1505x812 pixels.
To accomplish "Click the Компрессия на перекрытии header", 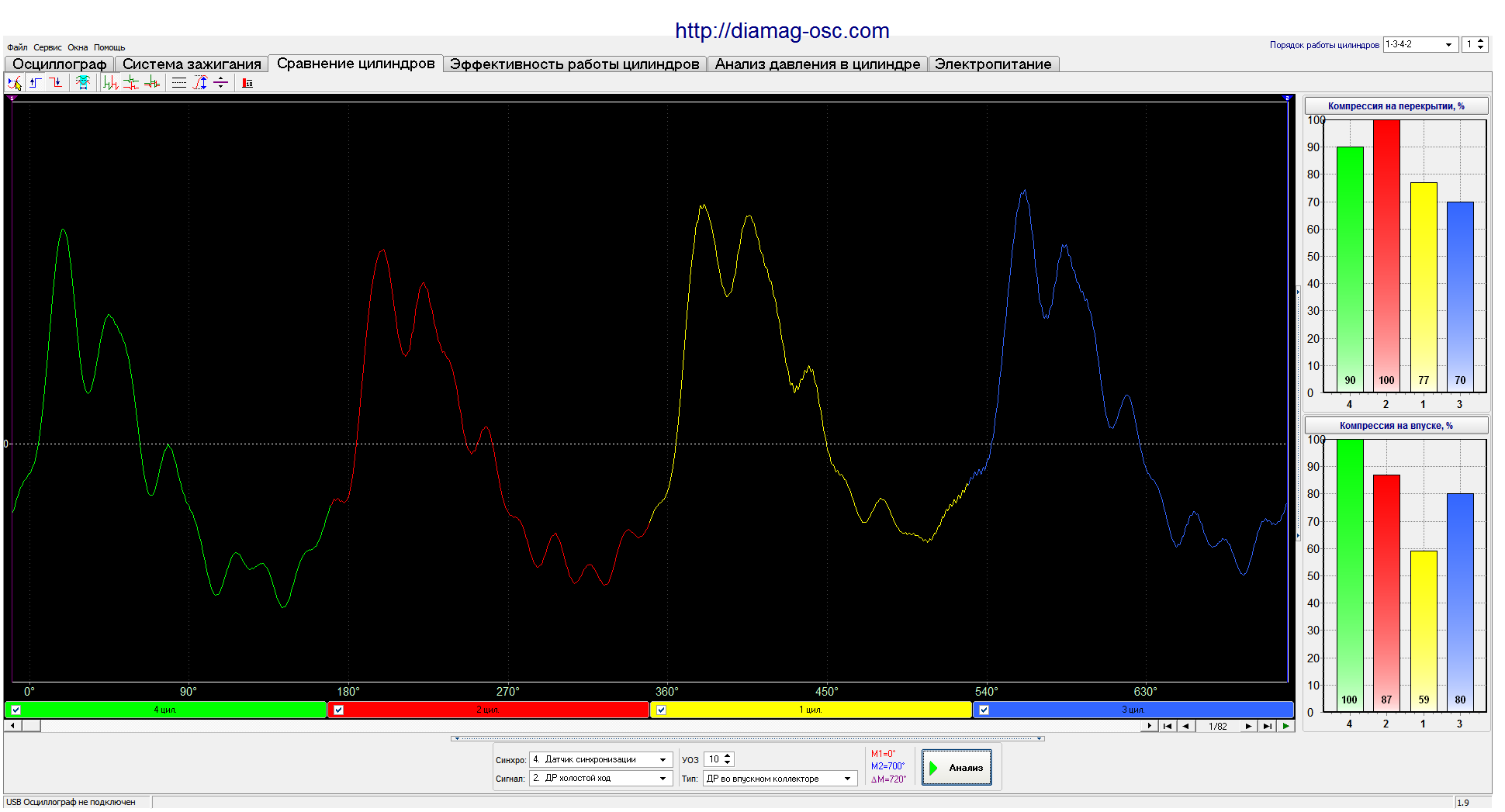I will pyautogui.click(x=1396, y=106).
